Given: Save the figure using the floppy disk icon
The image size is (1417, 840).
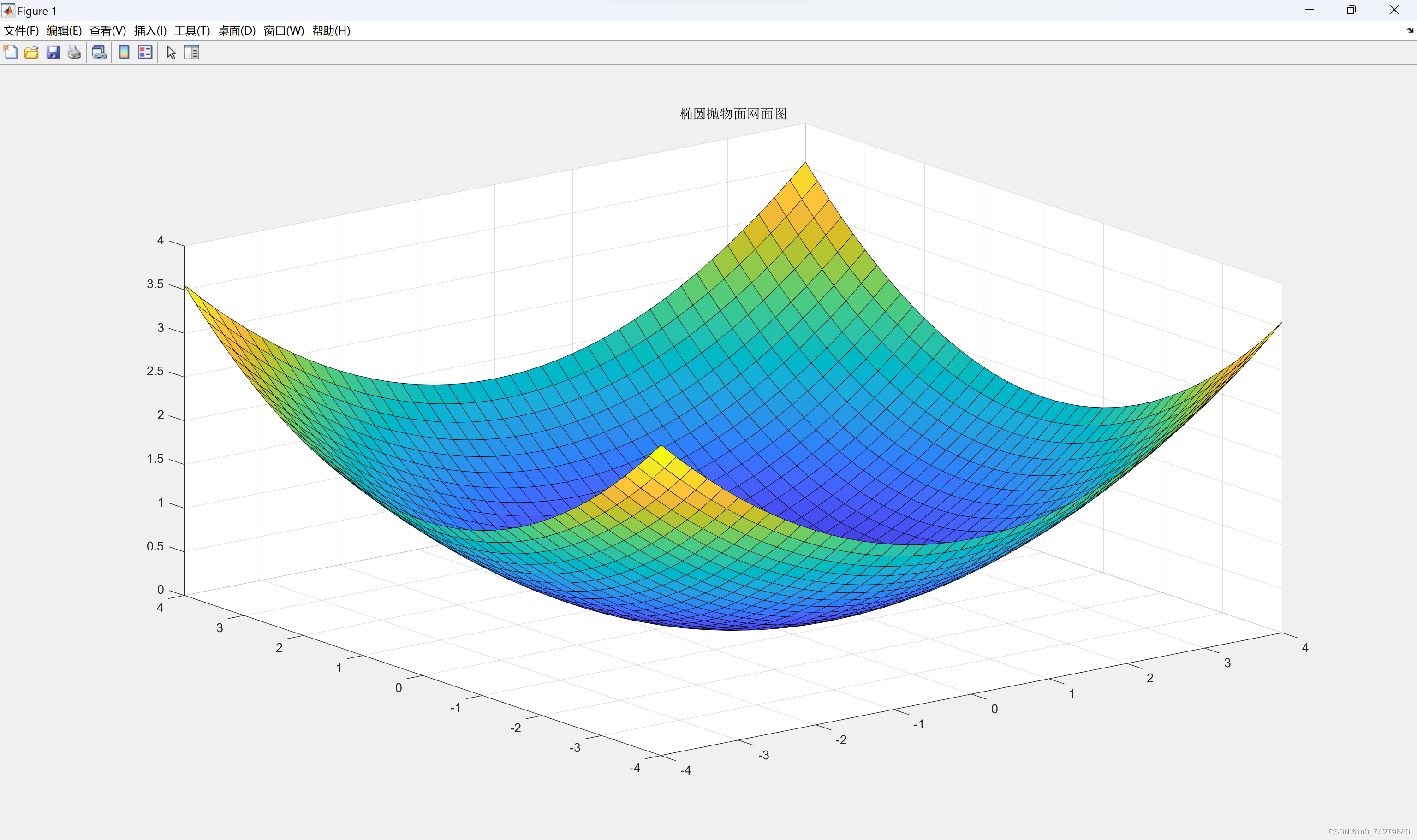Looking at the screenshot, I should [53, 53].
